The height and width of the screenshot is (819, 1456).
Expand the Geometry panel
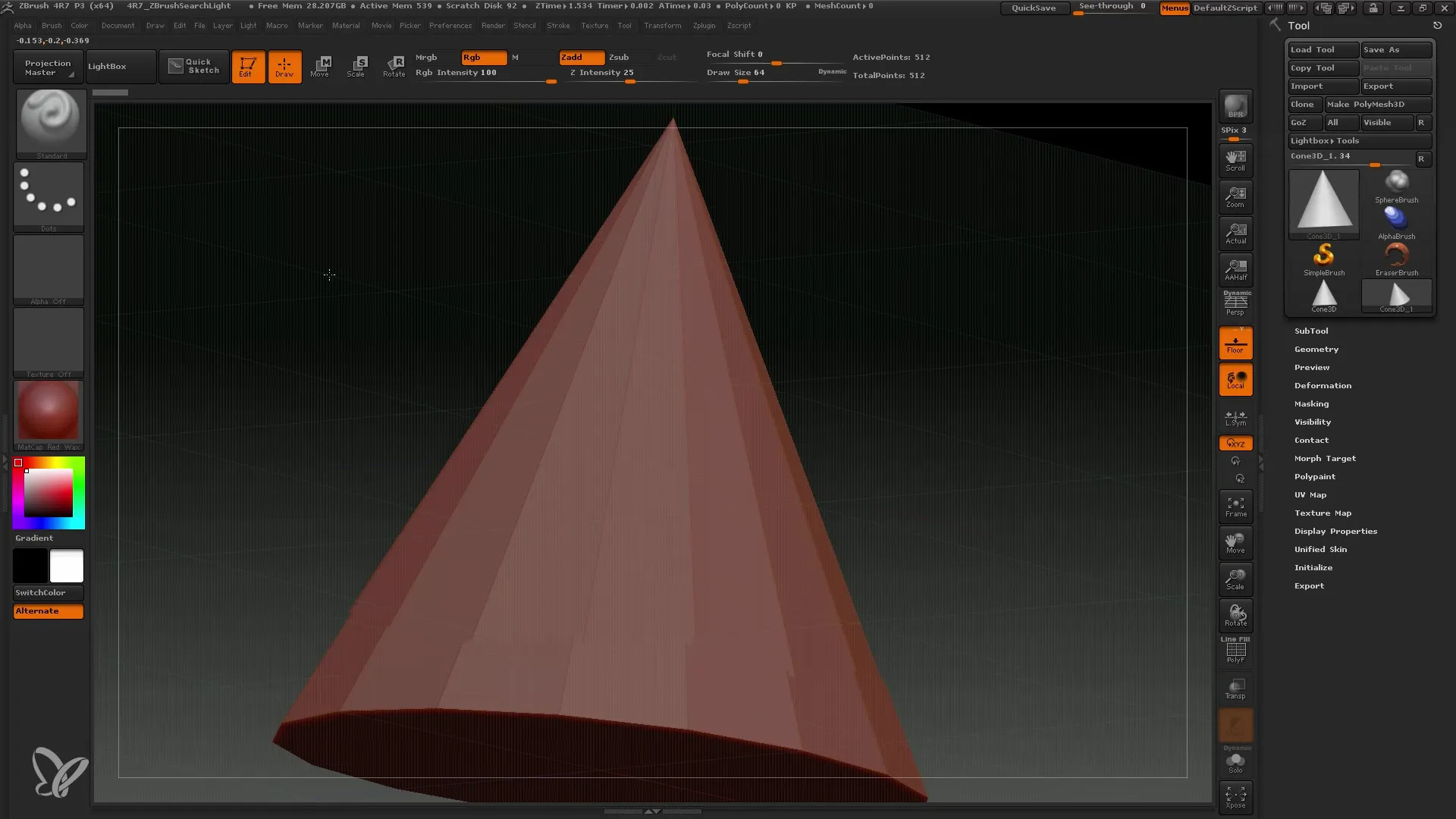pos(1316,348)
